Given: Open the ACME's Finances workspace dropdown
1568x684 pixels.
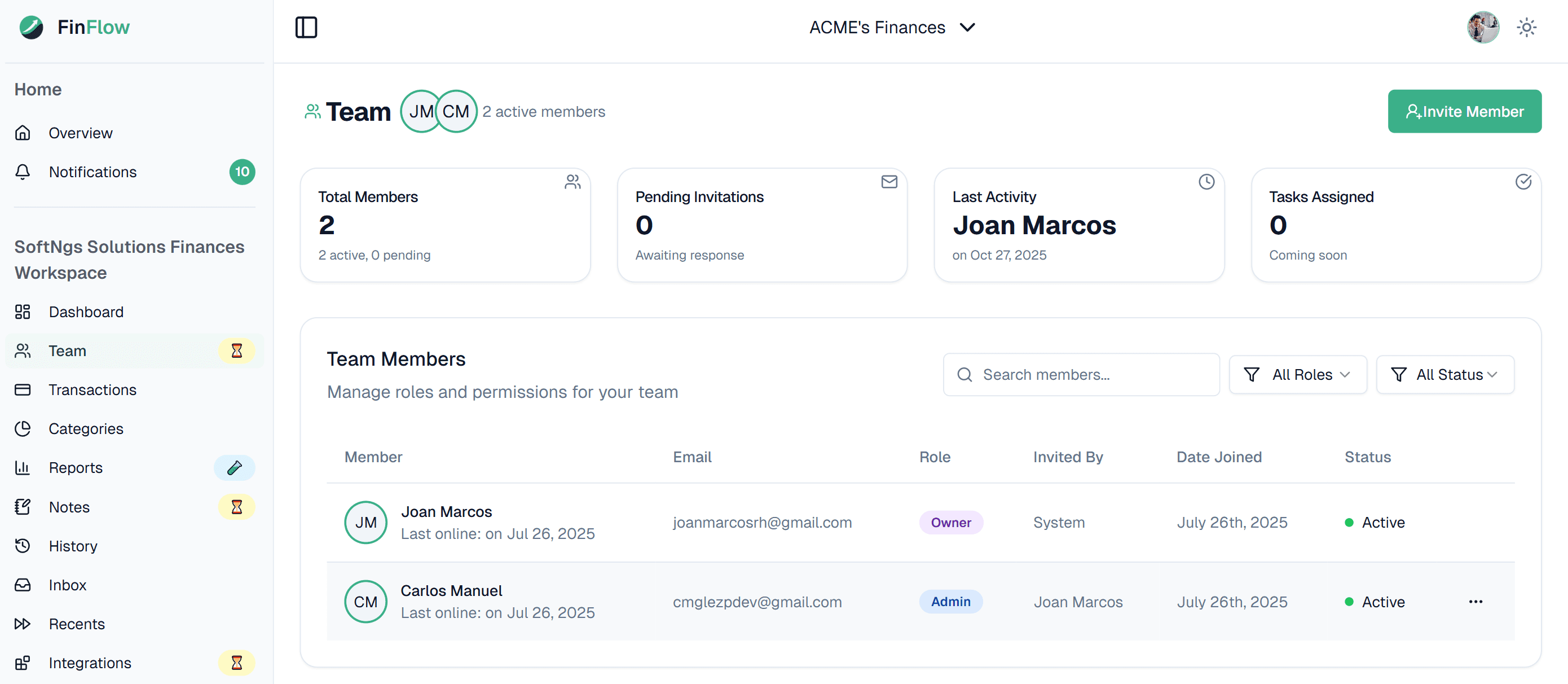Looking at the screenshot, I should coord(893,27).
